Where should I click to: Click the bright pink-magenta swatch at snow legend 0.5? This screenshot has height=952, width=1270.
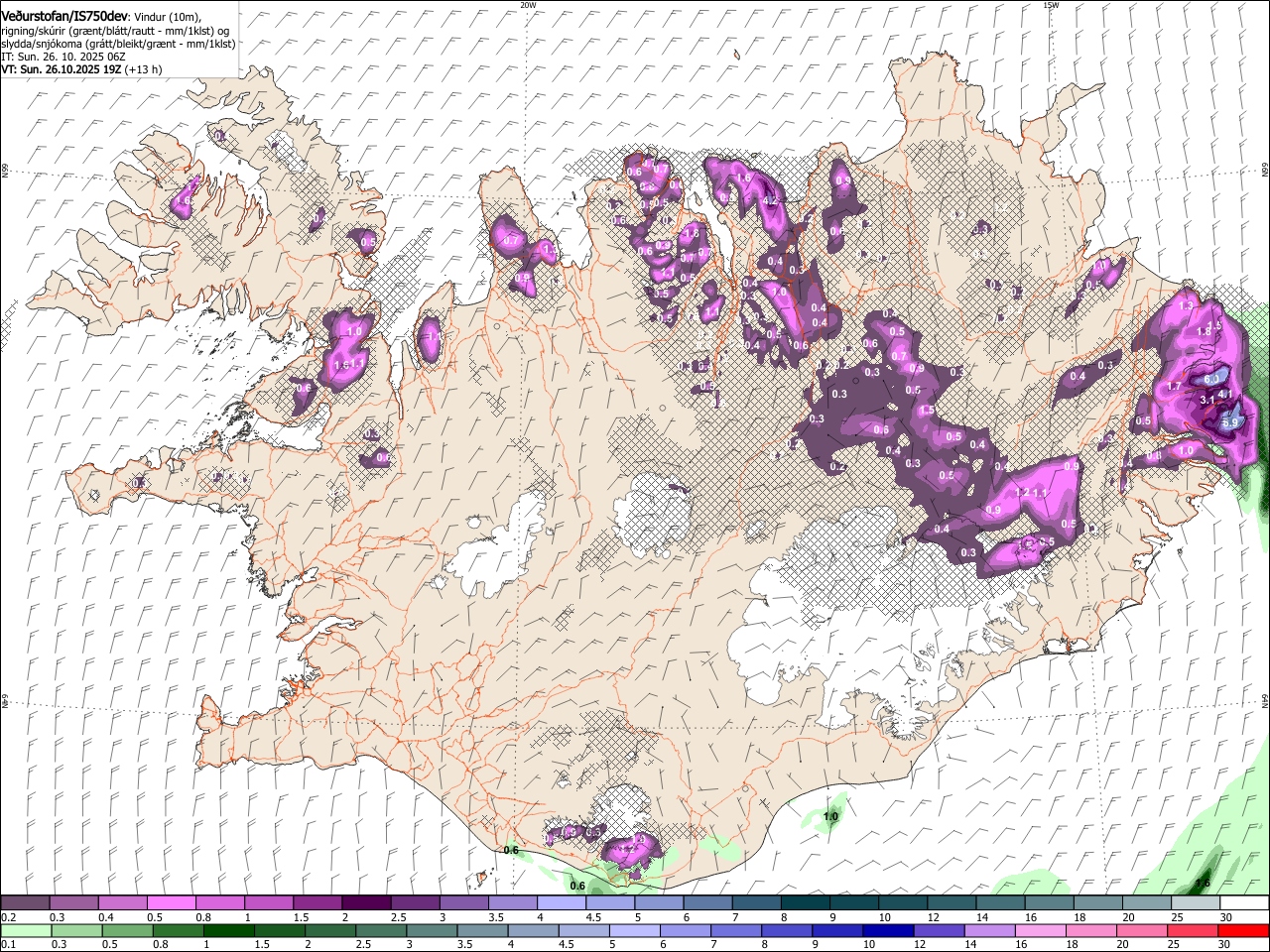pos(171,902)
